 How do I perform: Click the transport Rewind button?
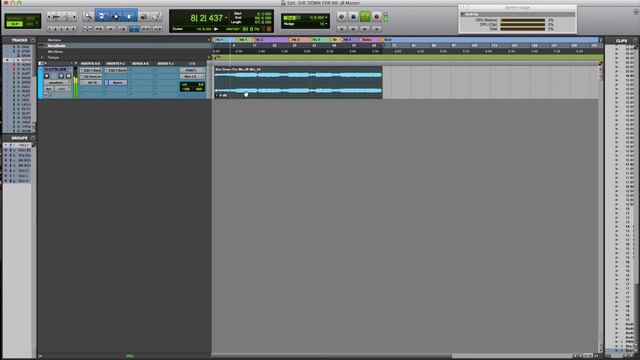click(x=353, y=29)
